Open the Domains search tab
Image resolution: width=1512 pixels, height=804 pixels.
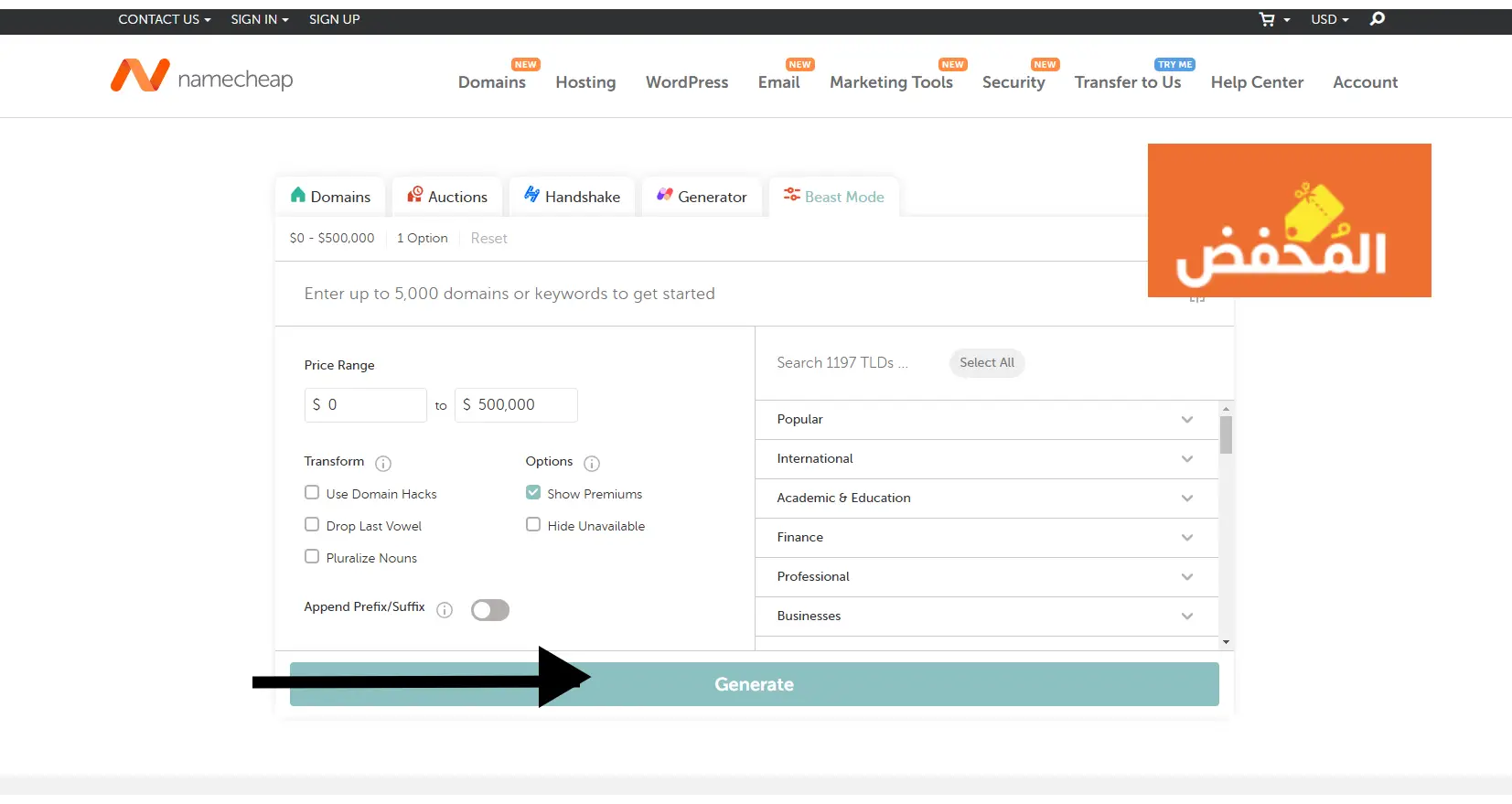(330, 196)
